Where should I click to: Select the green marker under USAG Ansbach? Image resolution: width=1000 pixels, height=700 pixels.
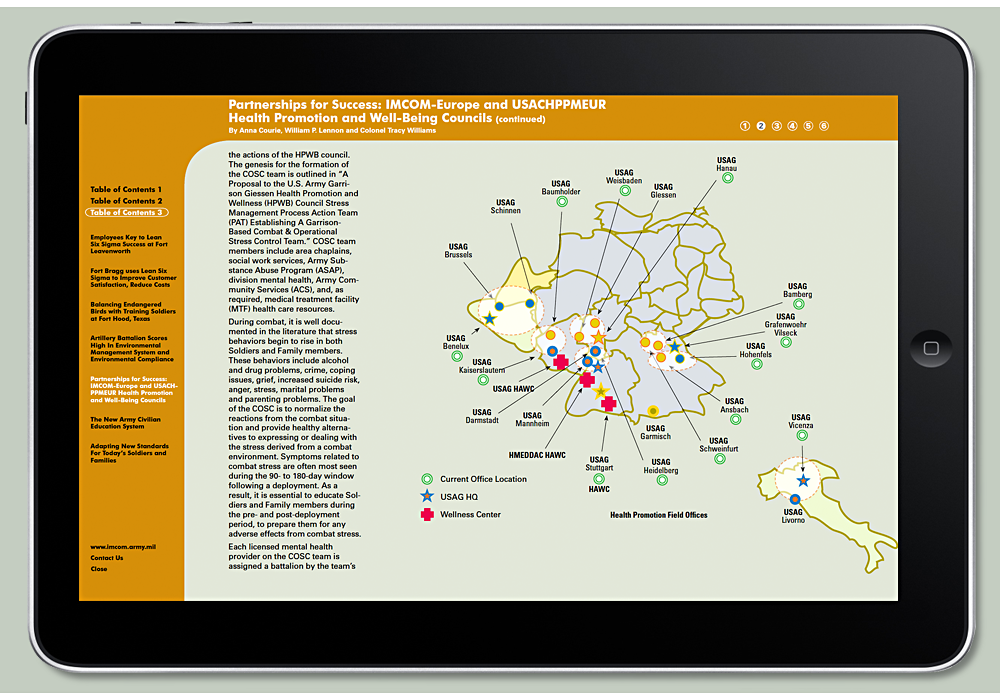point(735,419)
